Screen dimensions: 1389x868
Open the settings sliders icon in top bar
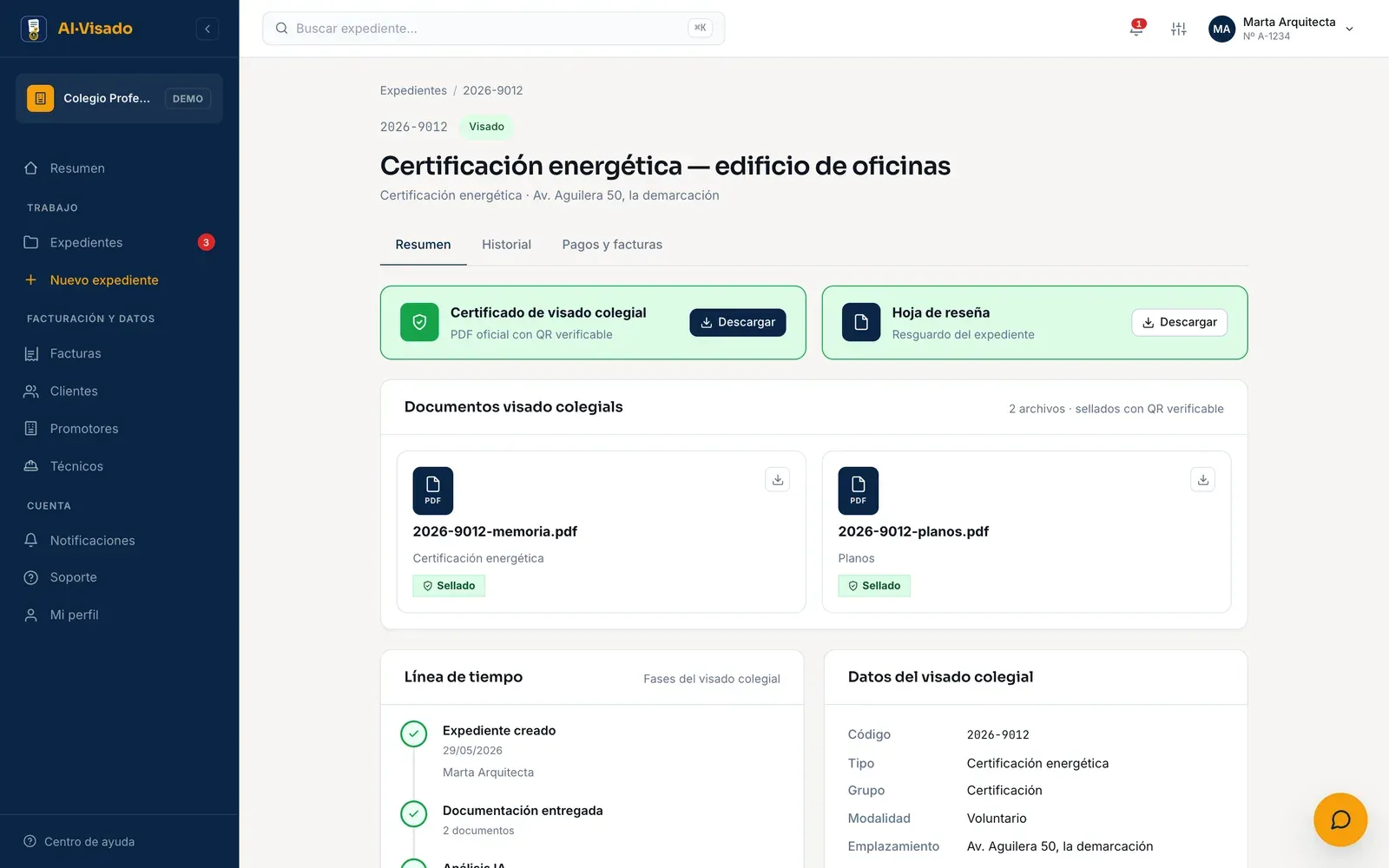pos(1178,29)
